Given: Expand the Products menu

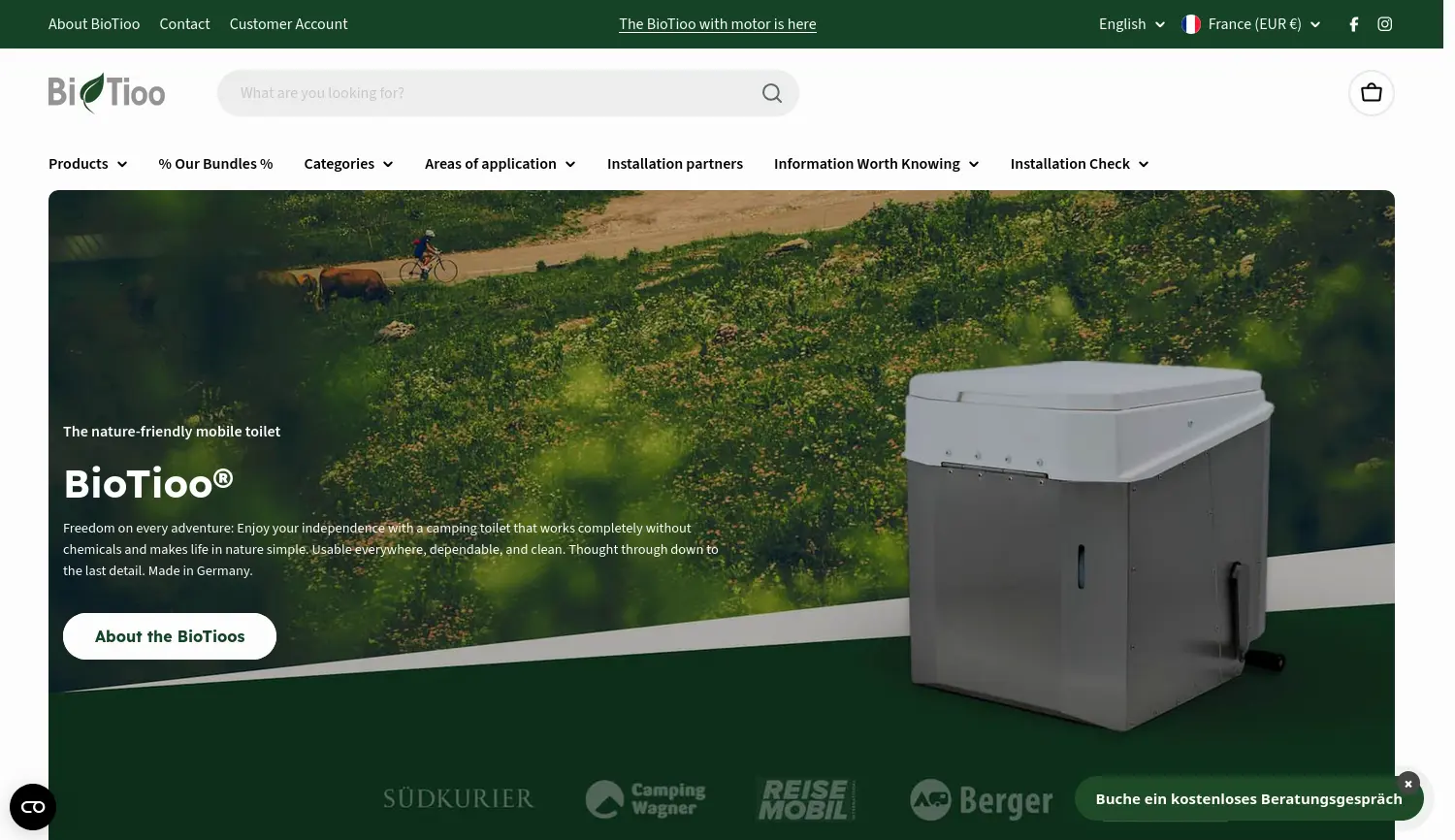Looking at the screenshot, I should [x=88, y=164].
